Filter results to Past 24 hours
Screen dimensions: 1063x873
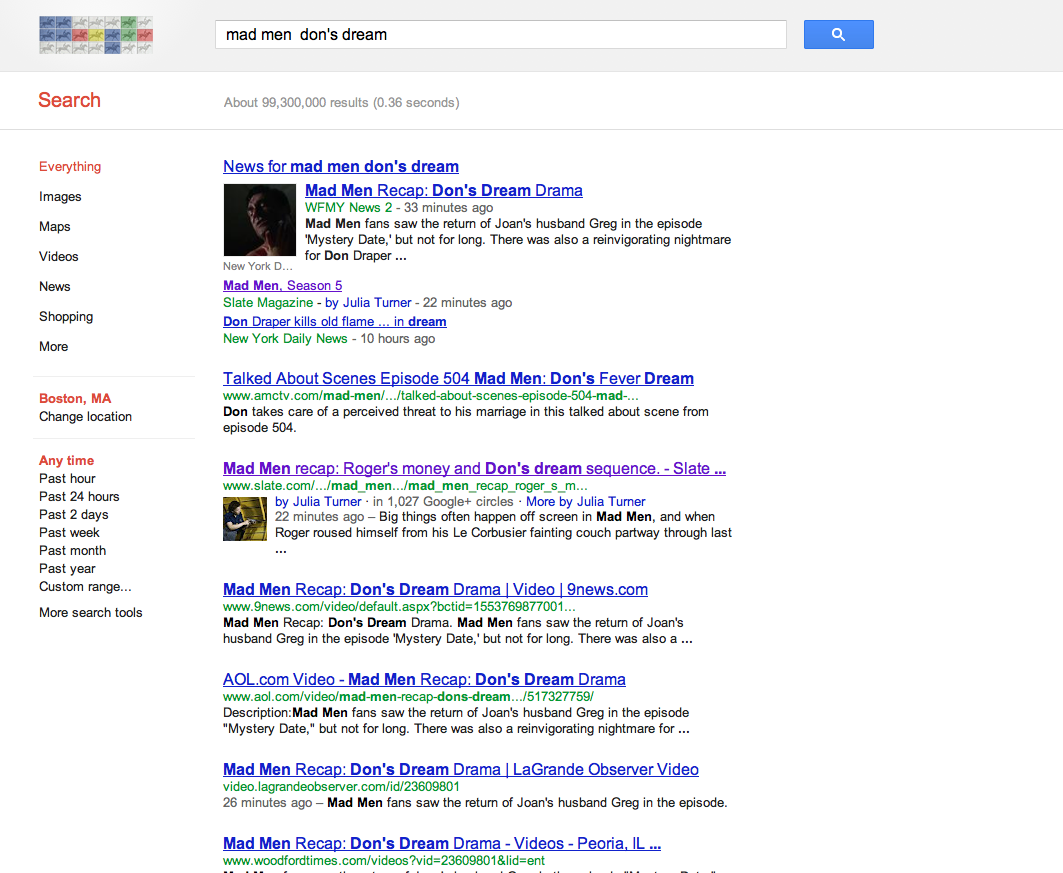[x=79, y=497]
